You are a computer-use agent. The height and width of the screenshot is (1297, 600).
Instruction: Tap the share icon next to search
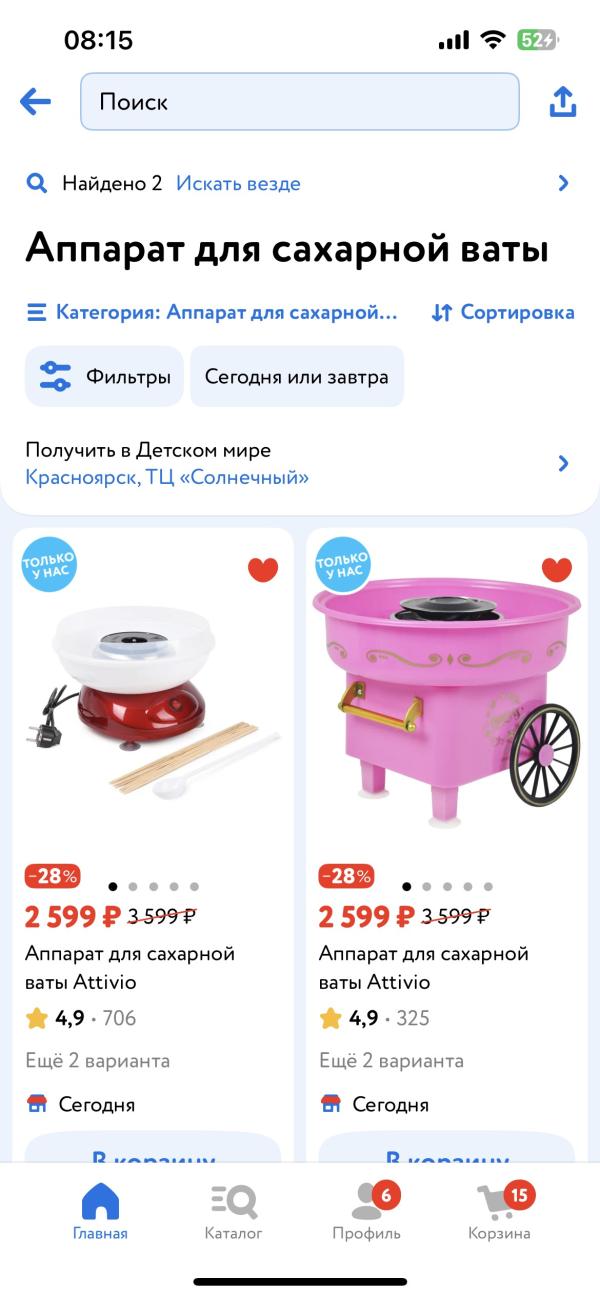click(563, 101)
